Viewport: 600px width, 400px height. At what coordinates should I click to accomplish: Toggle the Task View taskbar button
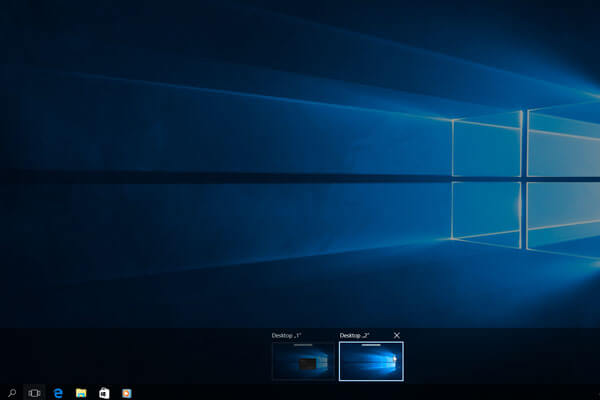[x=34, y=393]
